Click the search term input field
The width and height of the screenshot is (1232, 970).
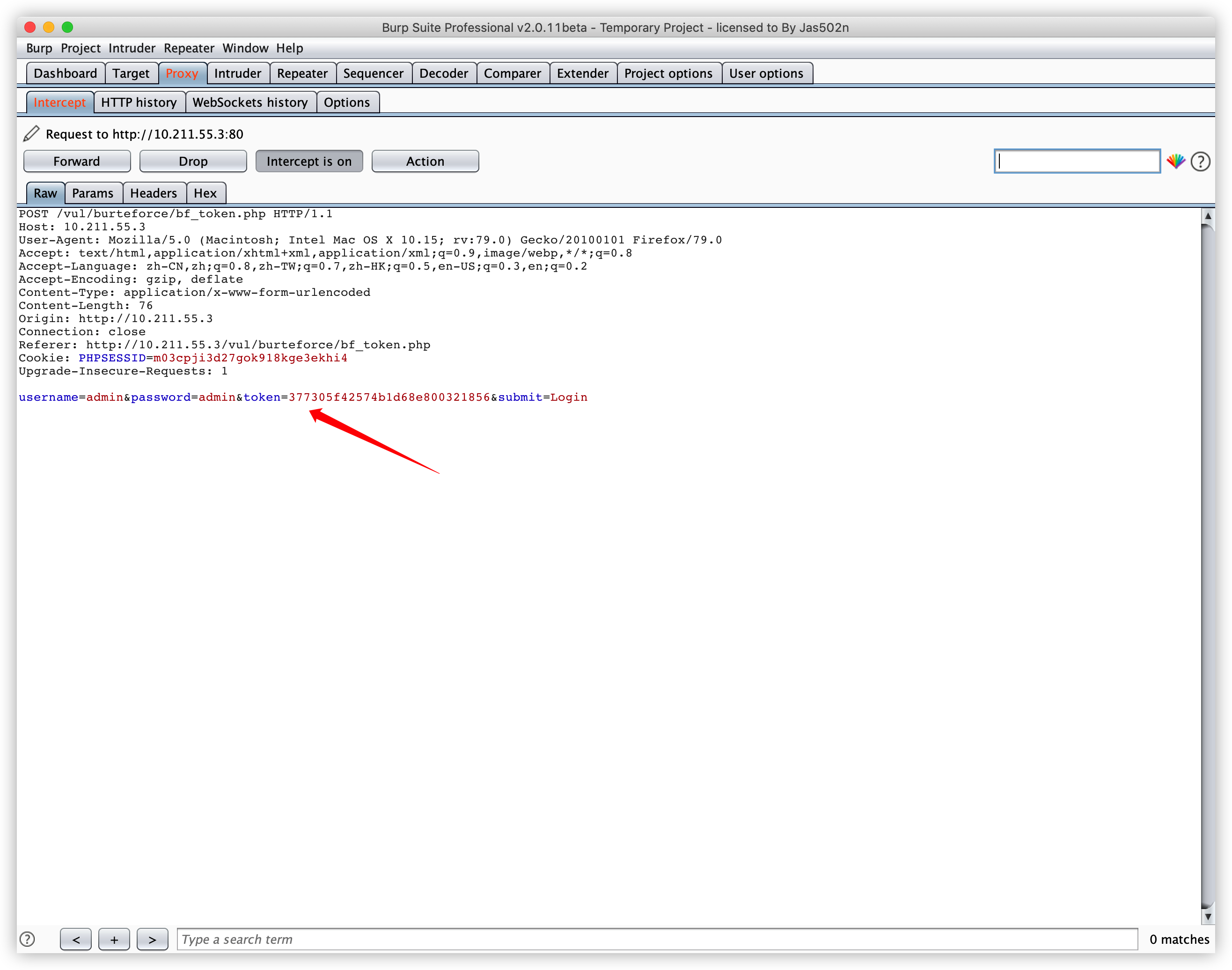point(657,939)
